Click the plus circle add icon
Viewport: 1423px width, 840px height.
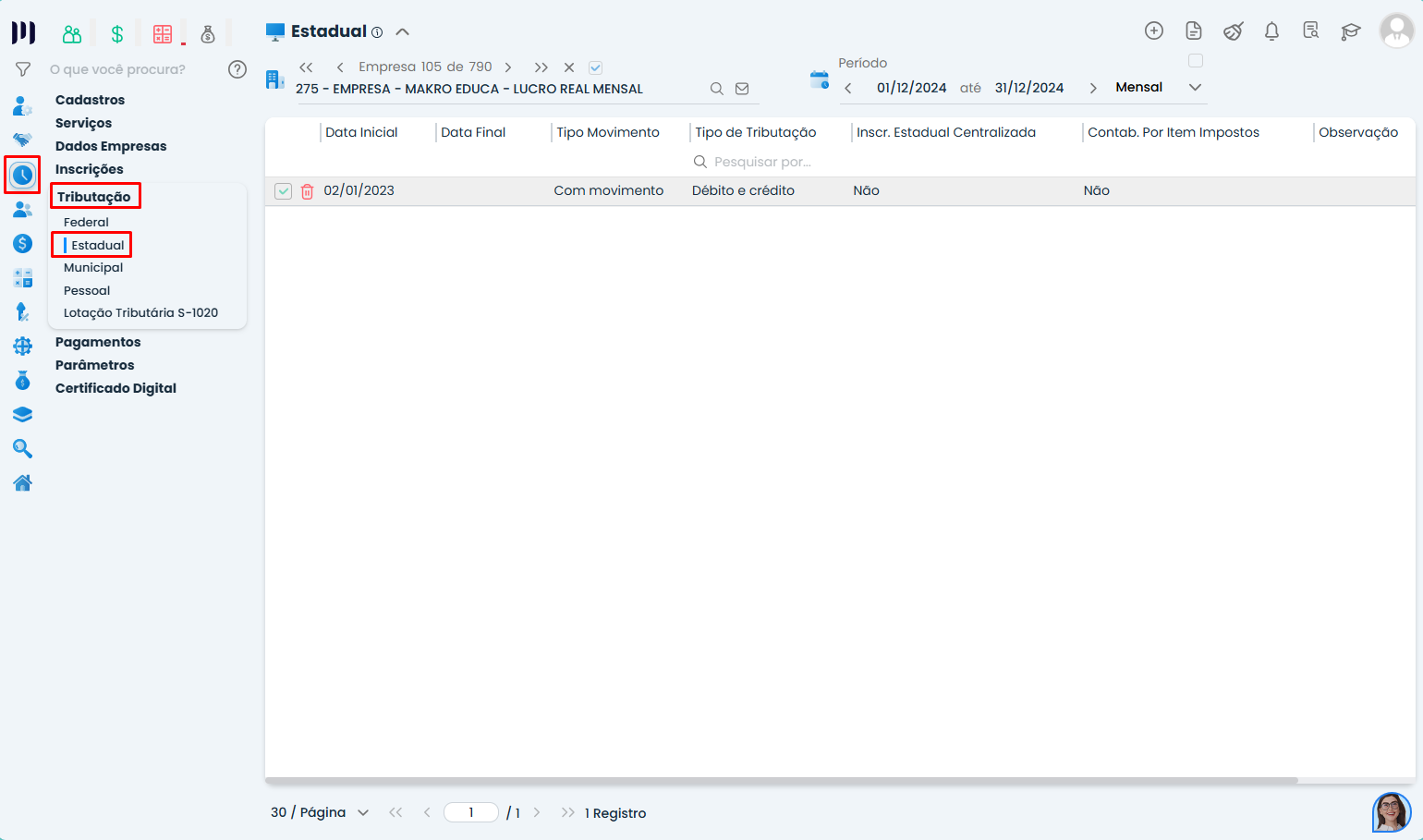tap(1153, 30)
